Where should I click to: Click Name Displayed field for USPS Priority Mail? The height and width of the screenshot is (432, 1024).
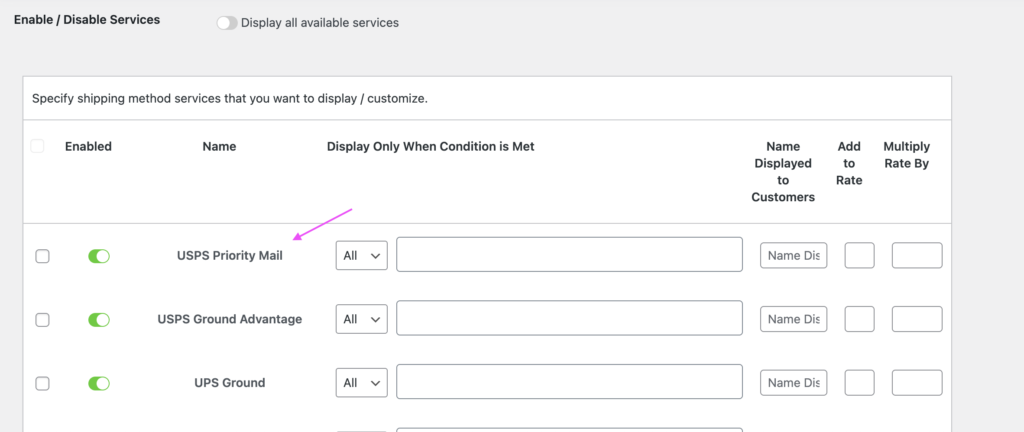click(x=794, y=256)
